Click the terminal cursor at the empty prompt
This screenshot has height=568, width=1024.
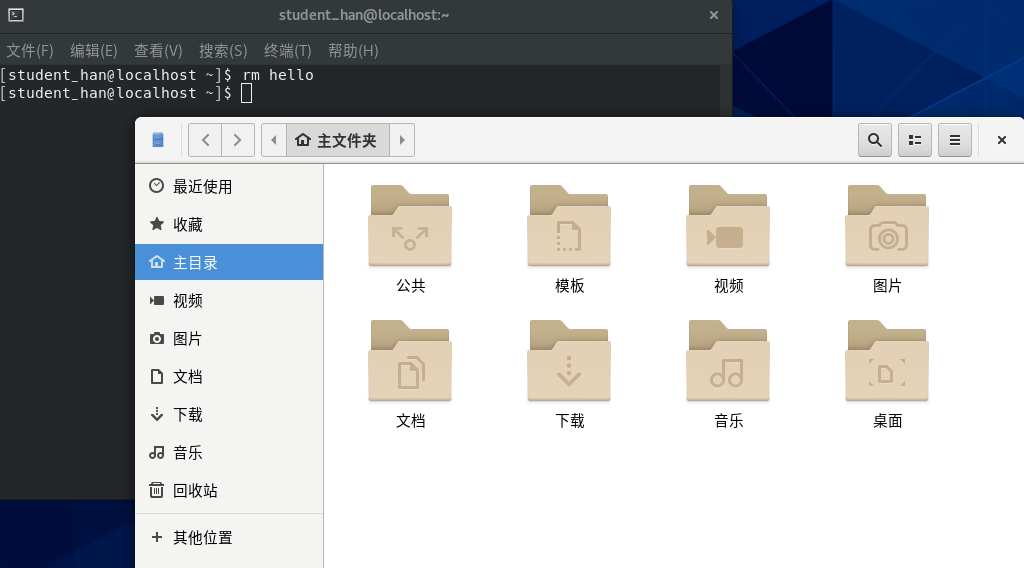tap(246, 93)
